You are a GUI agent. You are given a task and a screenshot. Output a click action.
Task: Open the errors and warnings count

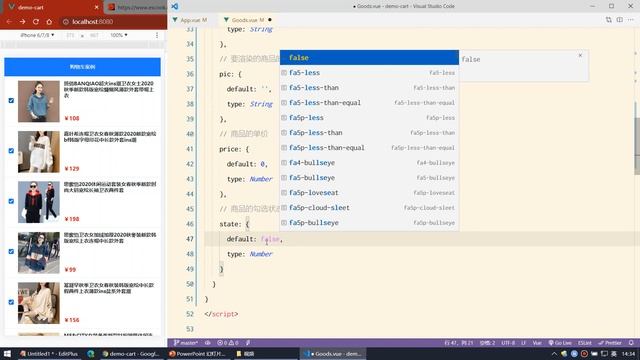coord(228,343)
